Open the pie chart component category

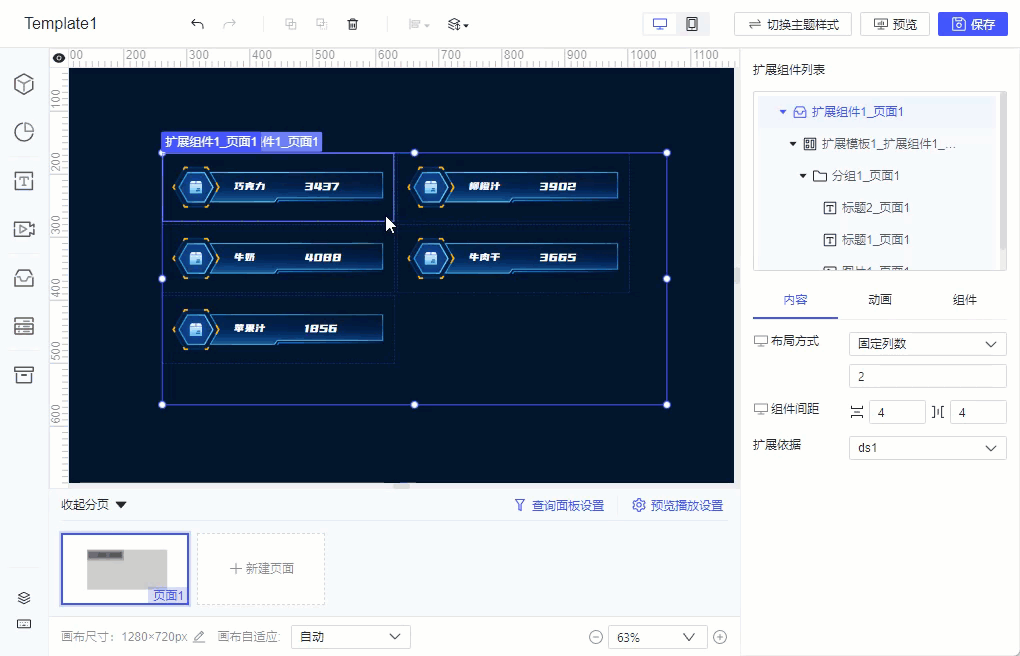click(23, 132)
